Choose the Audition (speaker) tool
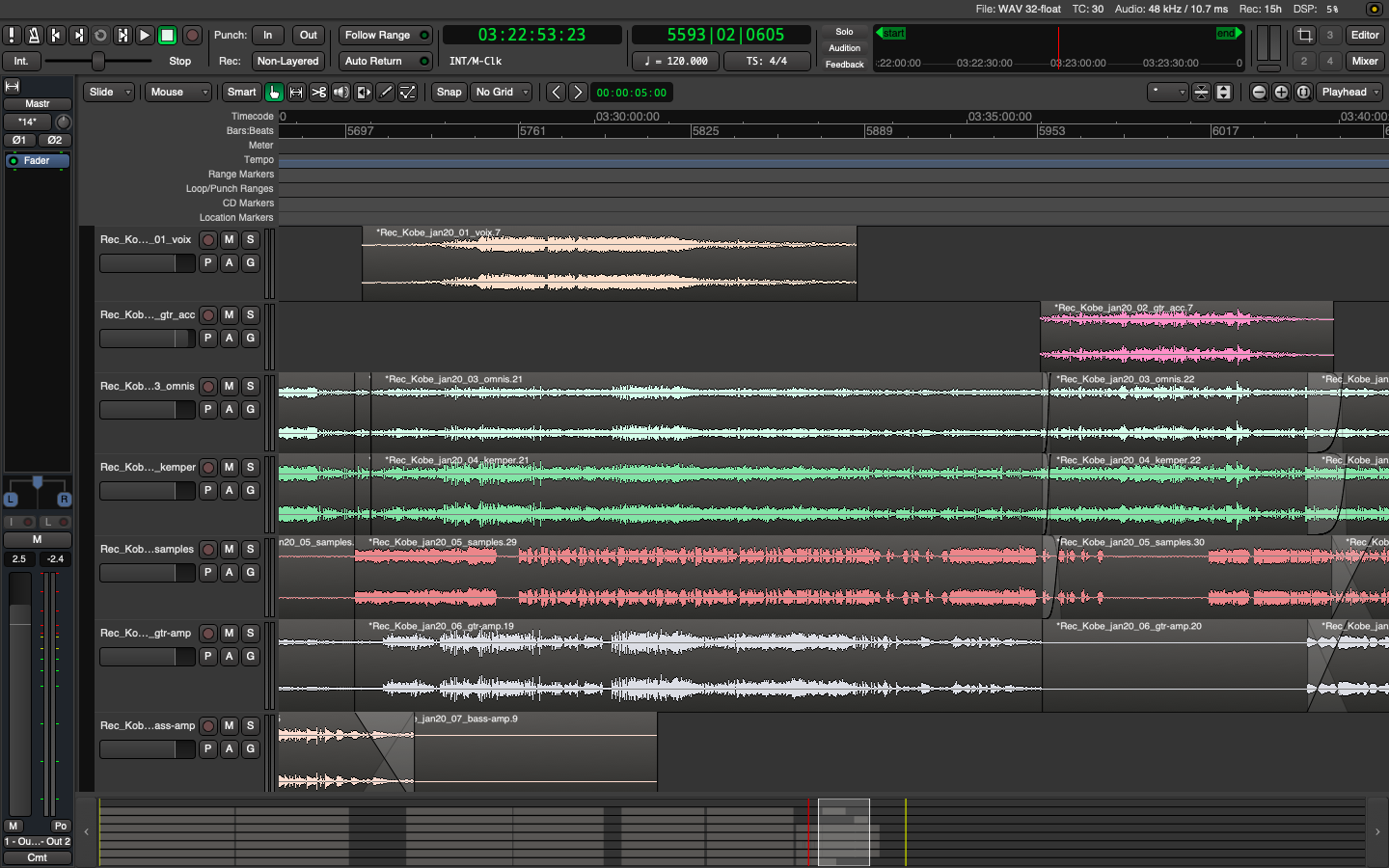 pyautogui.click(x=340, y=93)
